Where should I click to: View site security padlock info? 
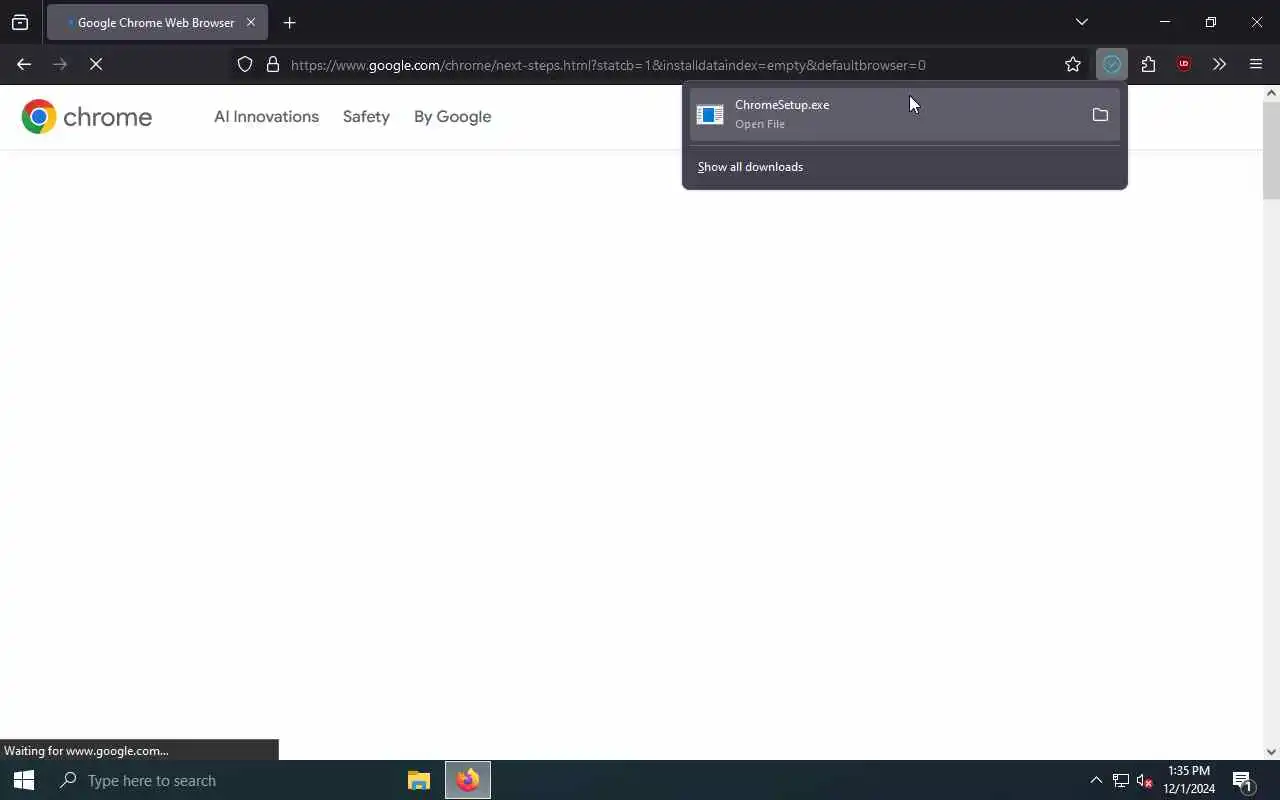coord(272,64)
